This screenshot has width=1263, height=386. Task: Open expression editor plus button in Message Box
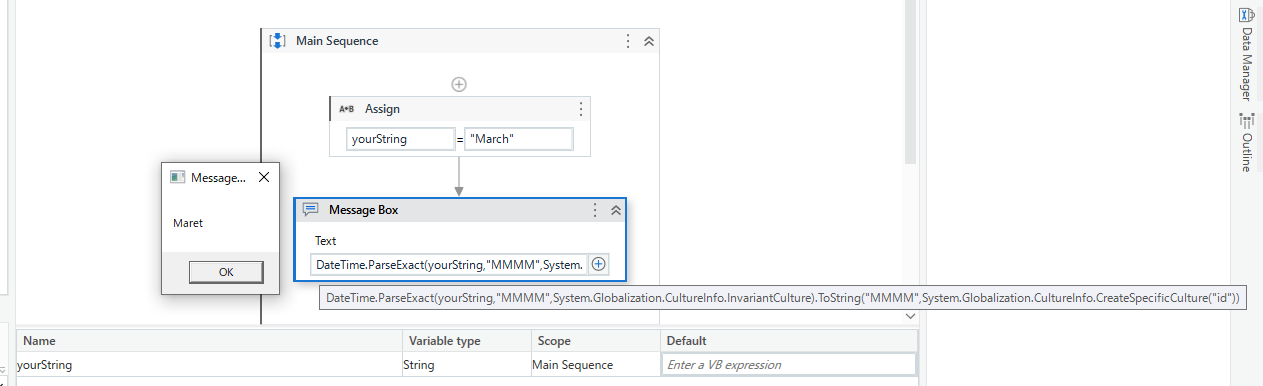(x=599, y=264)
